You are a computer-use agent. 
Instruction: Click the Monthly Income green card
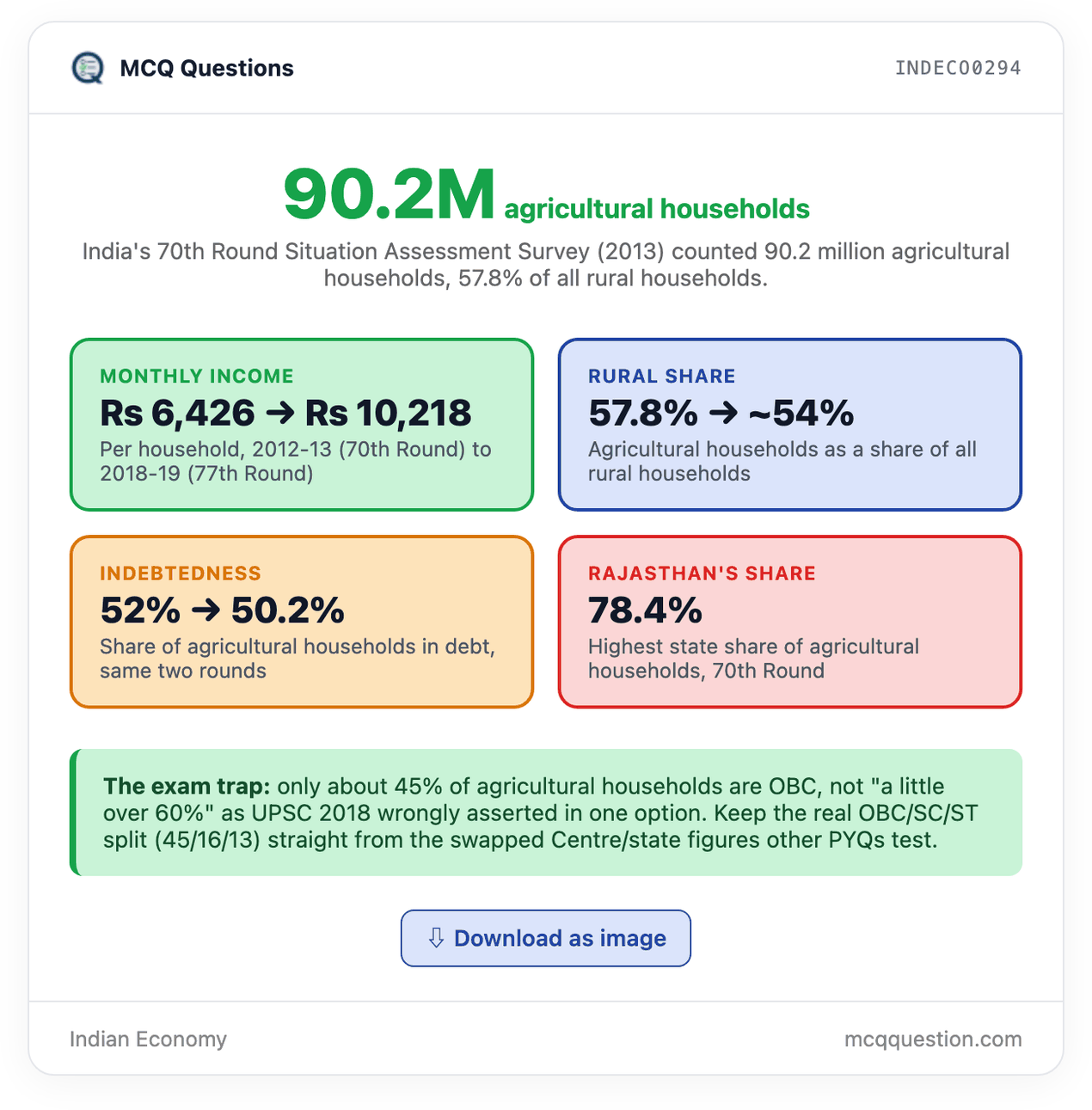pos(302,425)
